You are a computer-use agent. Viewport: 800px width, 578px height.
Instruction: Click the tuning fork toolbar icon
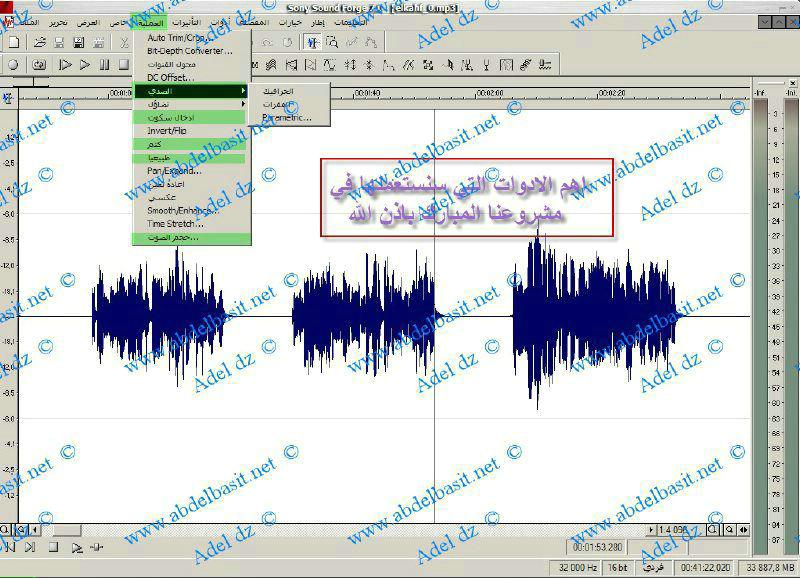[486, 65]
